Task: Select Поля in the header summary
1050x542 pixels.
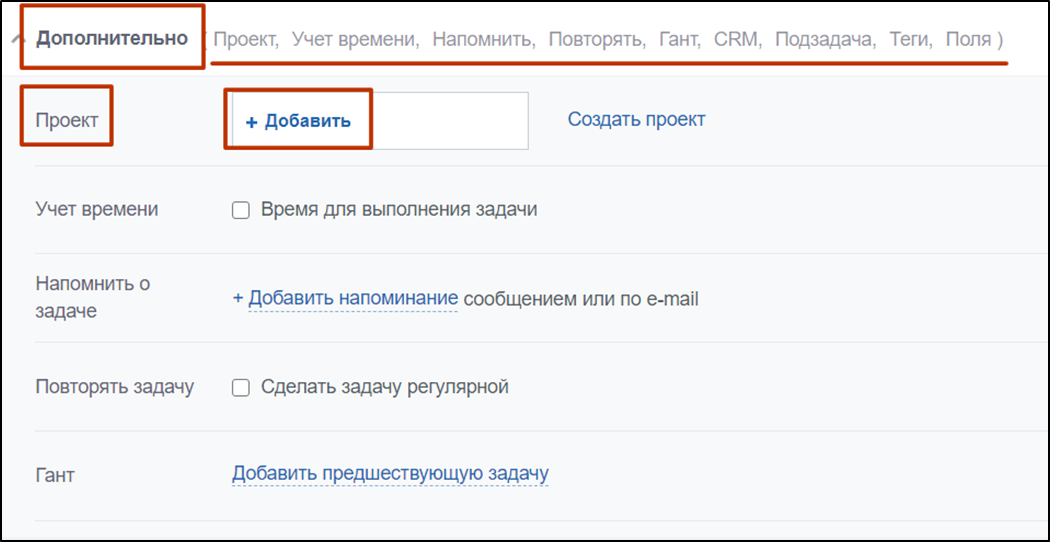Action: click(x=965, y=40)
